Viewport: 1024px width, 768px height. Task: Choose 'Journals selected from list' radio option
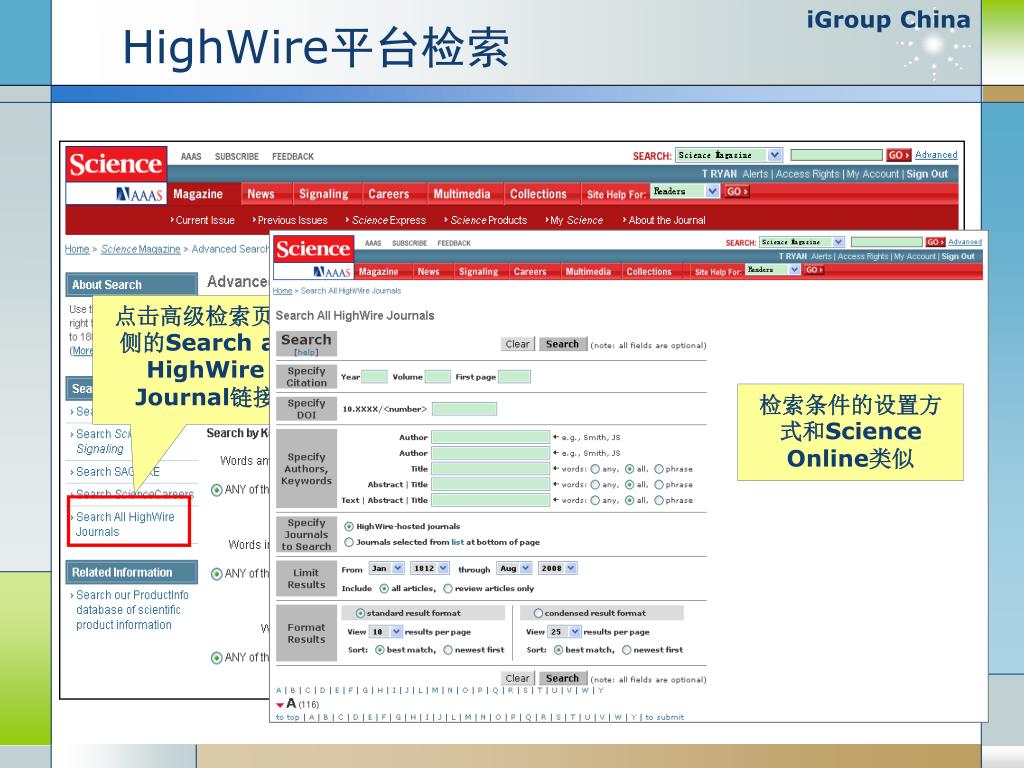click(349, 542)
